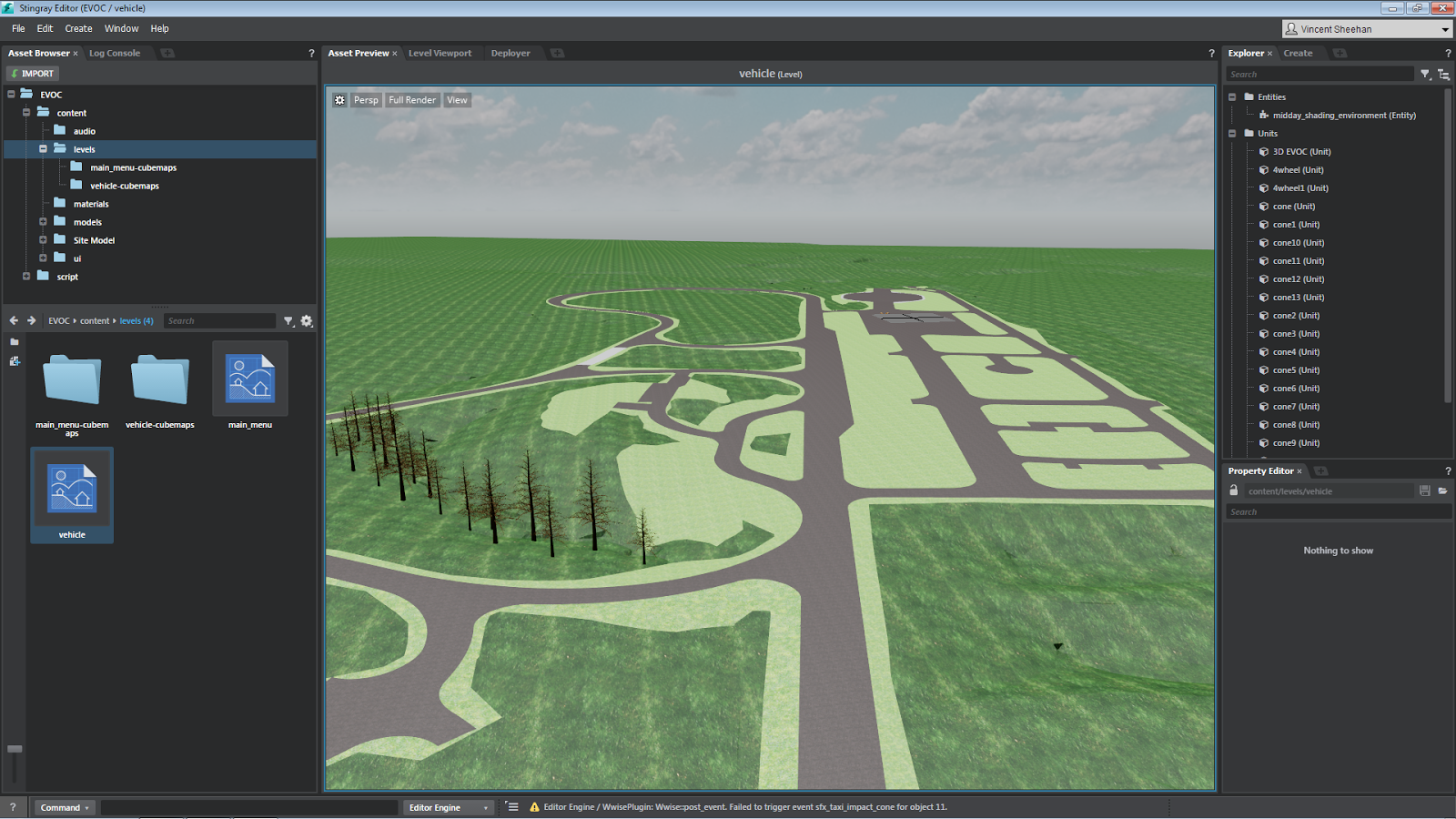Collapse the levels folder in the tree
This screenshot has width=1456, height=819.
[x=43, y=148]
